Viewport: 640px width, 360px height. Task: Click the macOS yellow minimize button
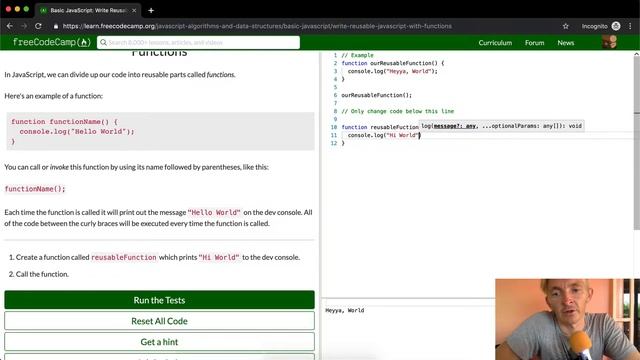[17, 9]
